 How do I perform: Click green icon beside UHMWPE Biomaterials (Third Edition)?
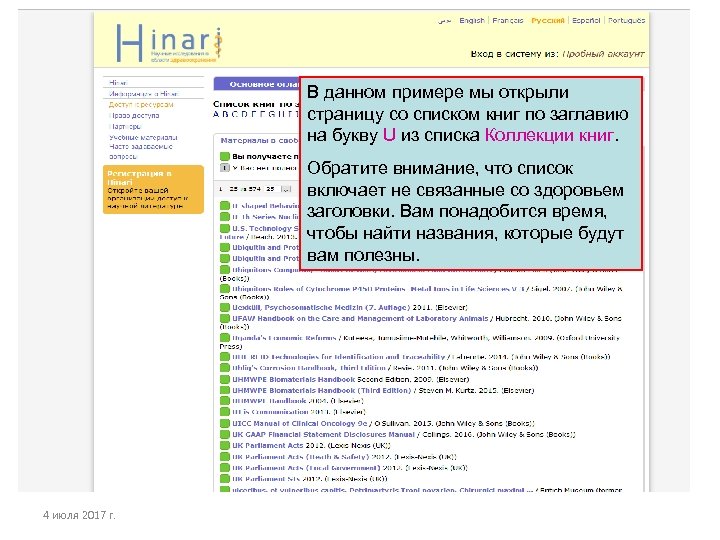pos(225,390)
